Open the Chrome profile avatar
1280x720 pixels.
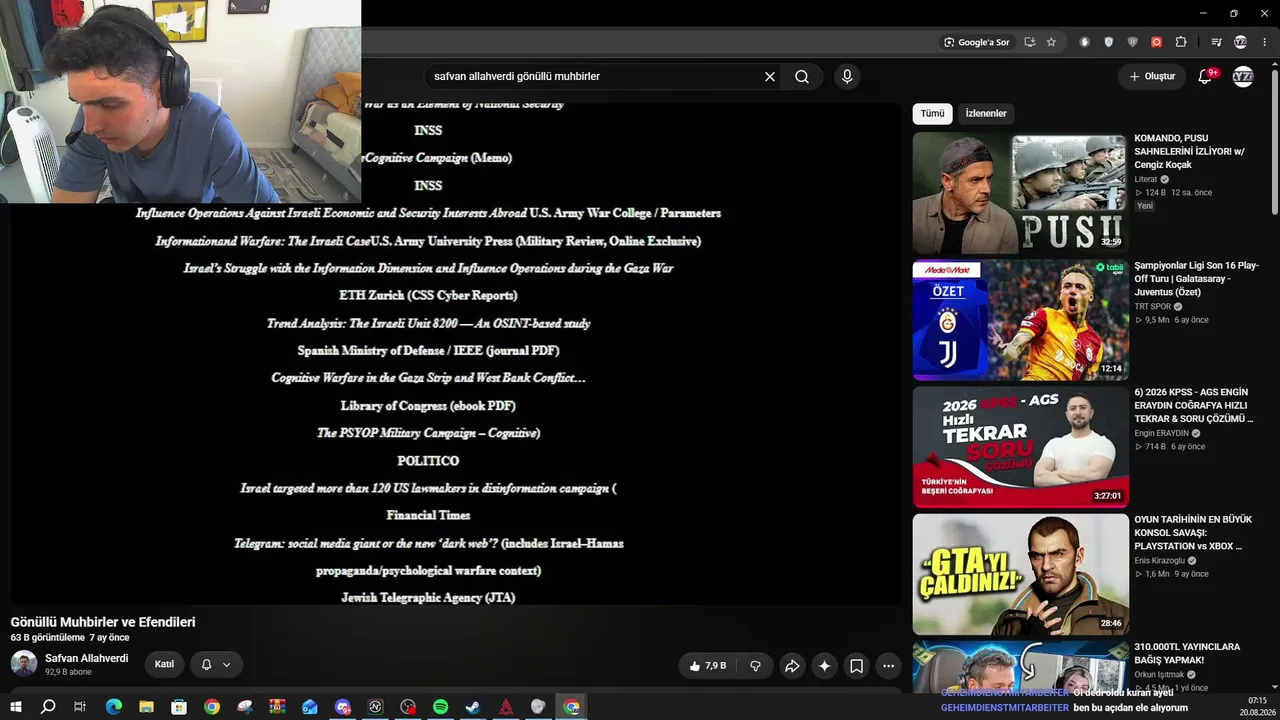(1240, 42)
